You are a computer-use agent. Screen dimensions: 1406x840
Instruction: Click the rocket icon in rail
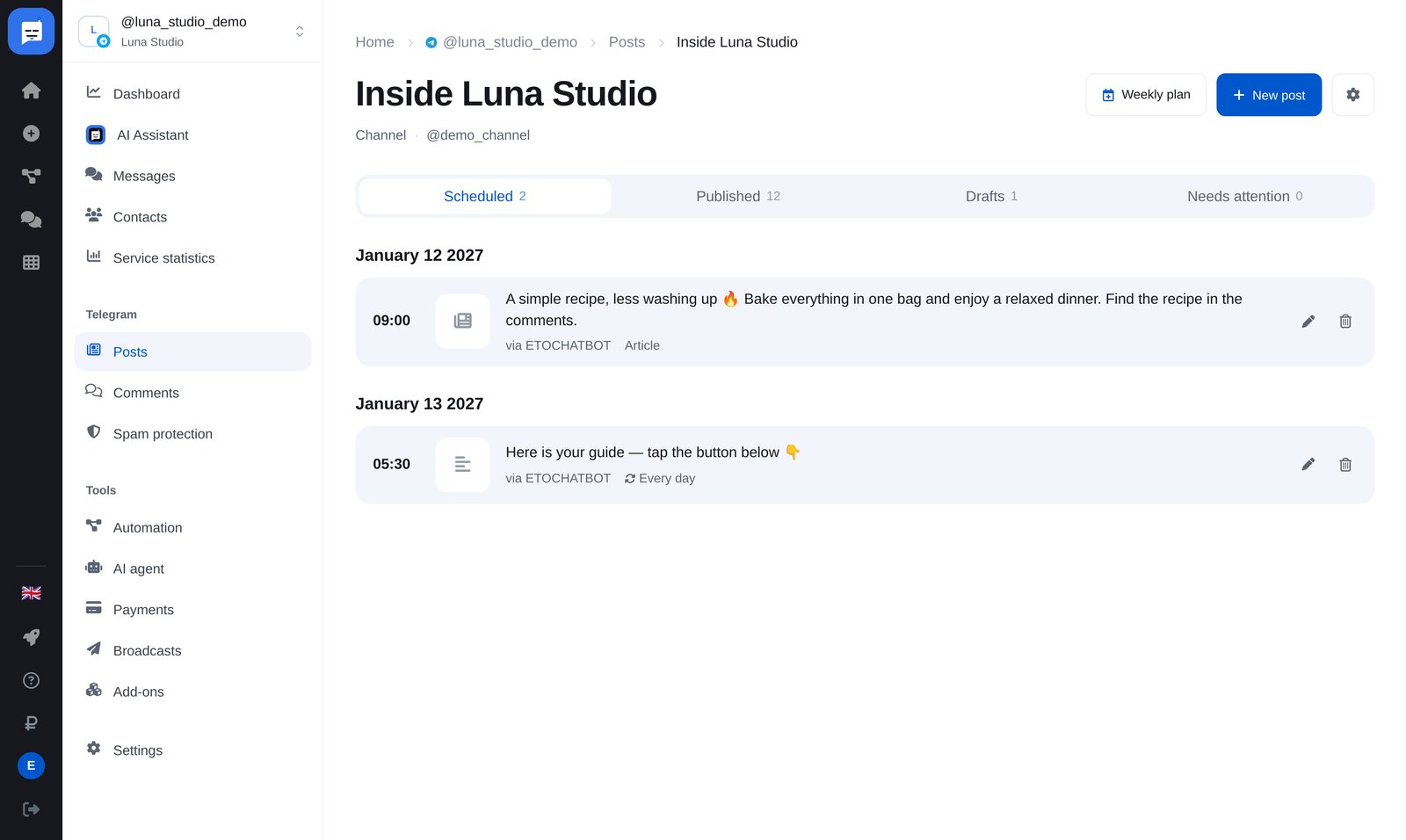(x=31, y=637)
